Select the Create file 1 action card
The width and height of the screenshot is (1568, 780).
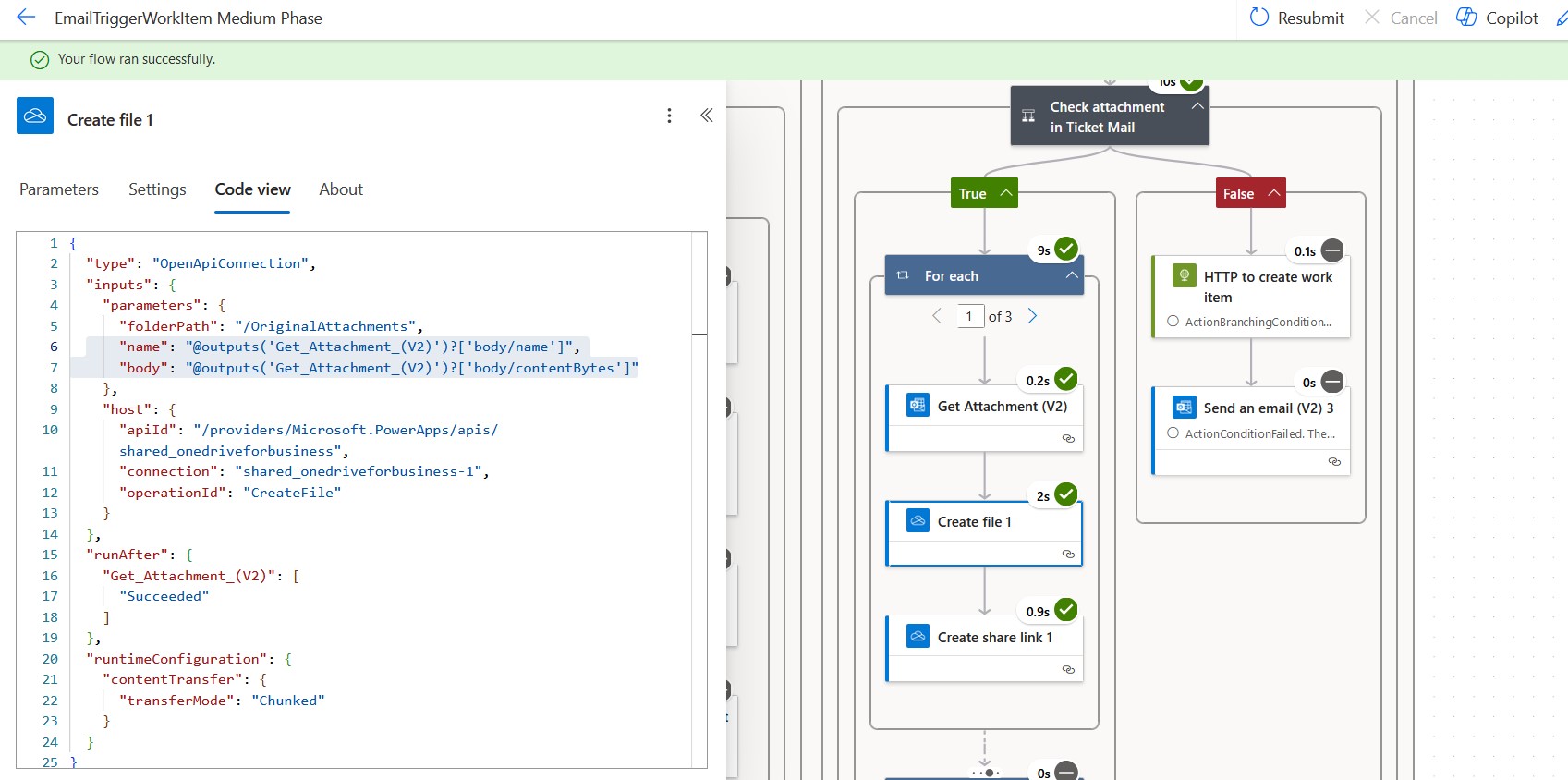point(984,533)
